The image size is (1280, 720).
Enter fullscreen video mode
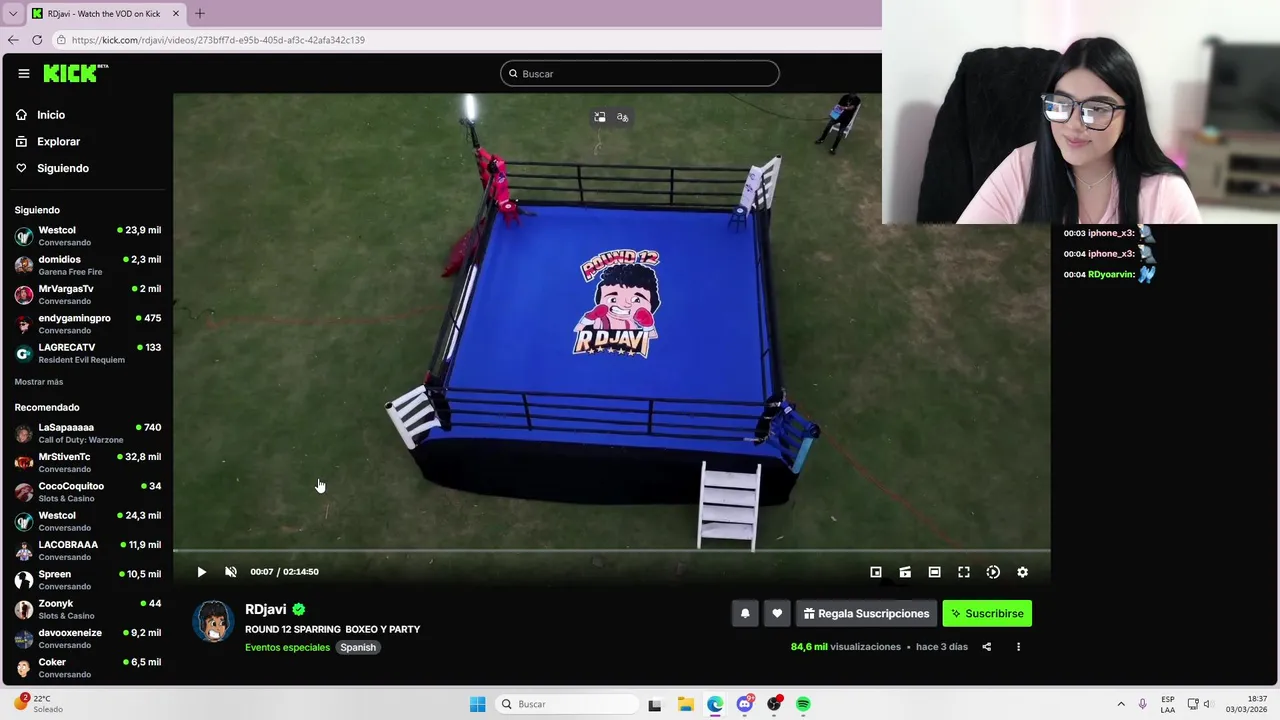point(964,572)
